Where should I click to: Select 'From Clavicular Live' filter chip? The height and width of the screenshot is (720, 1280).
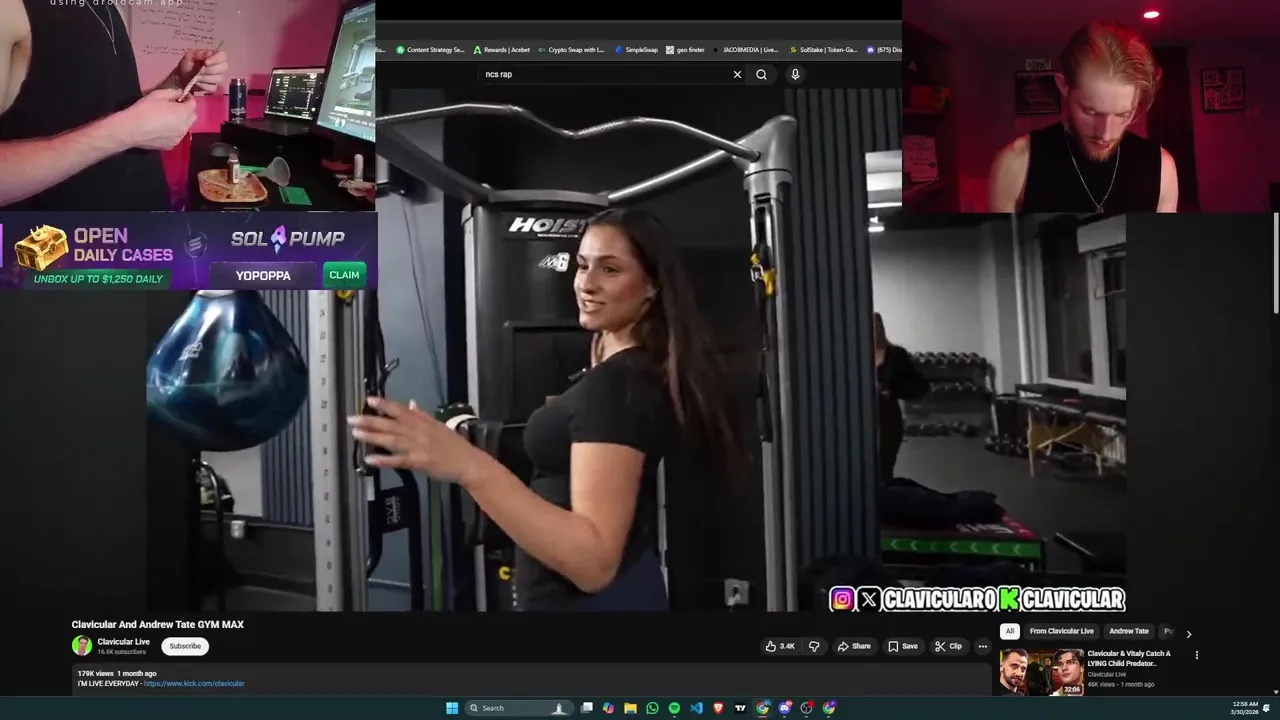[1062, 631]
